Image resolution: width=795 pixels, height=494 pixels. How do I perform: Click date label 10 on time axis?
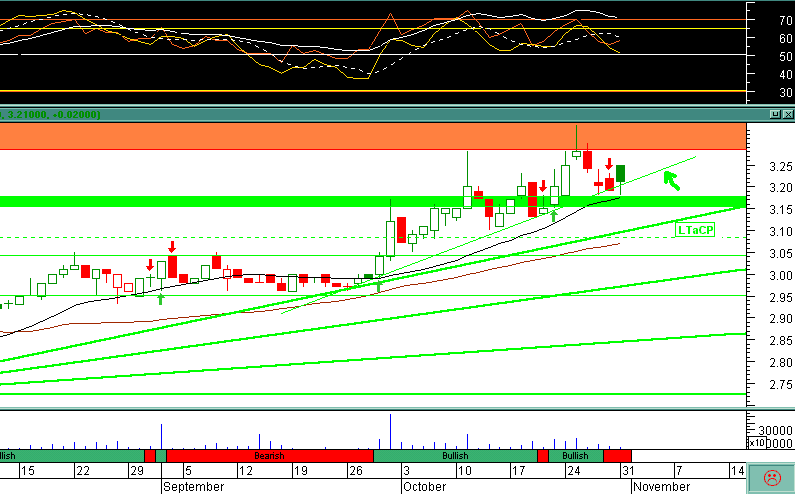click(464, 471)
